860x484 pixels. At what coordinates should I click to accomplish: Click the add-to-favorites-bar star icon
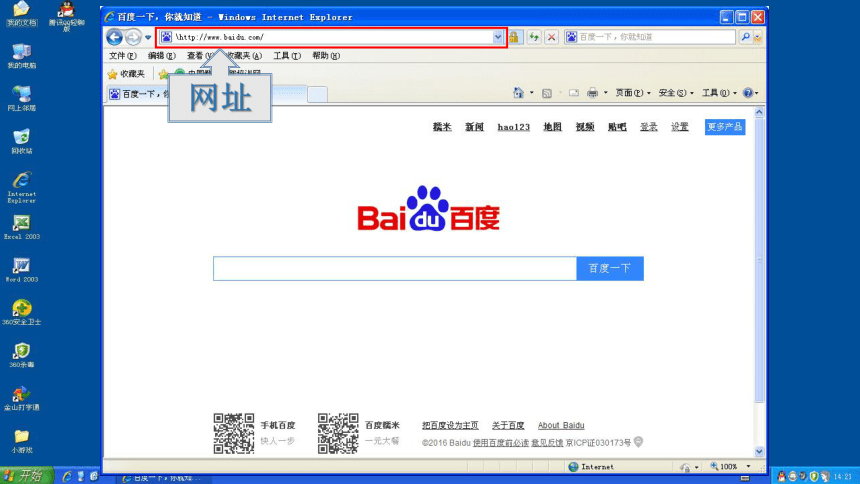point(163,74)
